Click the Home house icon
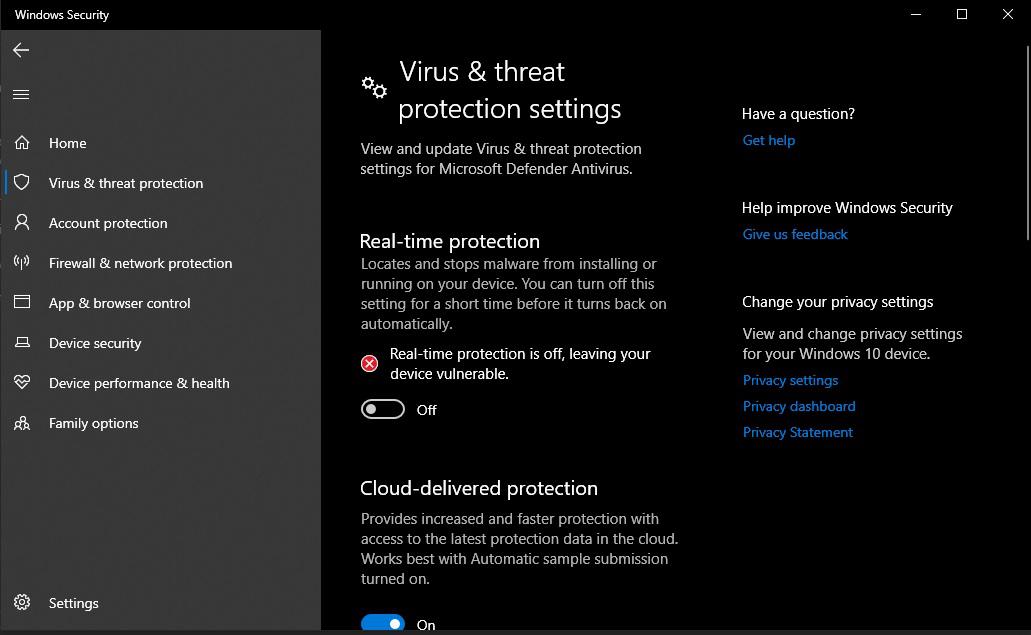1031x635 pixels. tap(22, 143)
